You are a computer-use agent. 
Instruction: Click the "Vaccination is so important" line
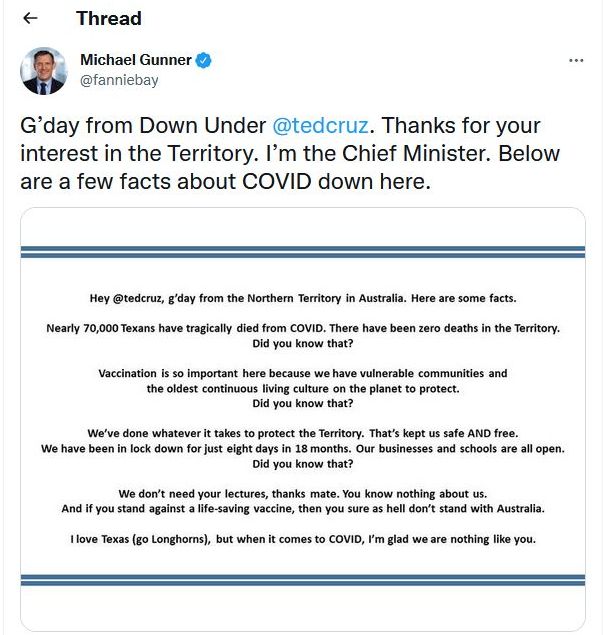point(302,373)
